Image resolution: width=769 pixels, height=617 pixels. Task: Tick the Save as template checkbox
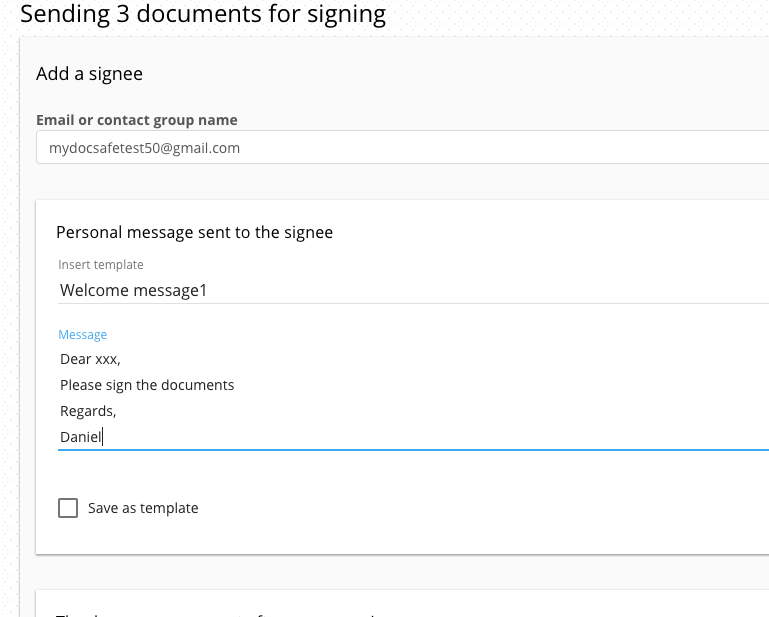(x=68, y=508)
